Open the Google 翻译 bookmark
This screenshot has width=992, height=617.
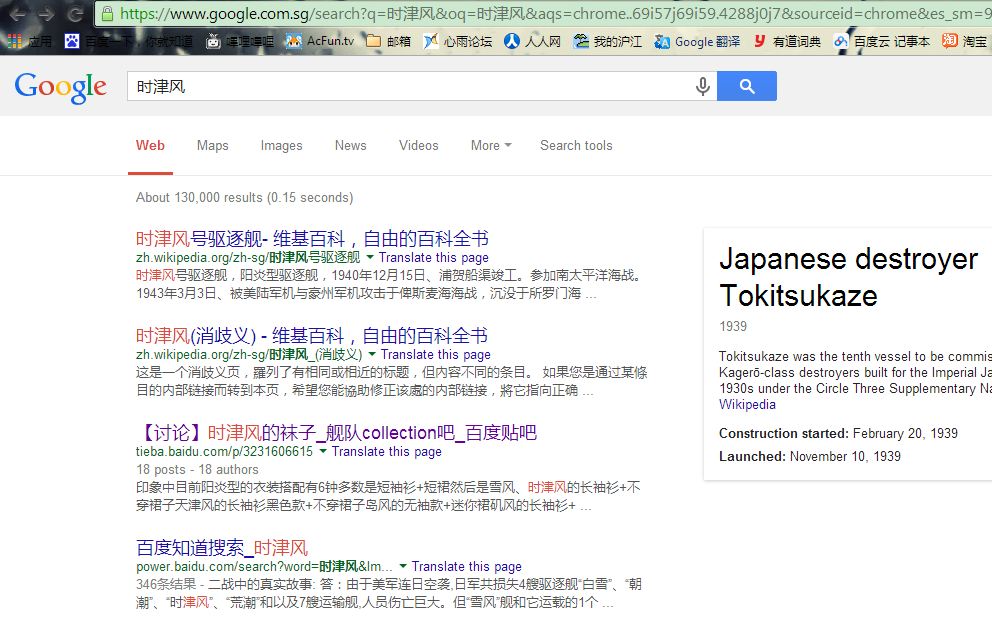click(x=697, y=42)
